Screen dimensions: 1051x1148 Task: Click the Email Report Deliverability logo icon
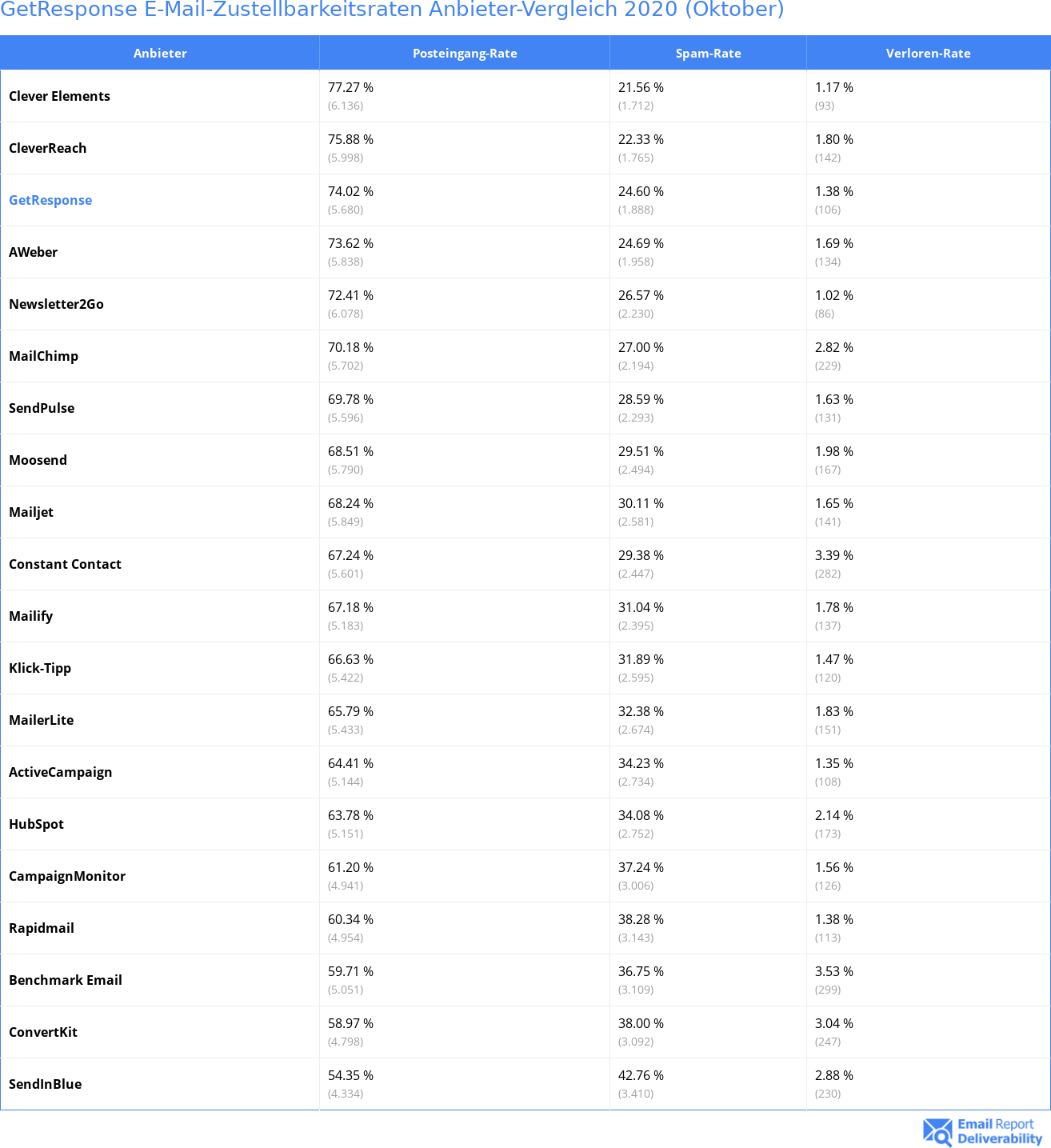937,1132
